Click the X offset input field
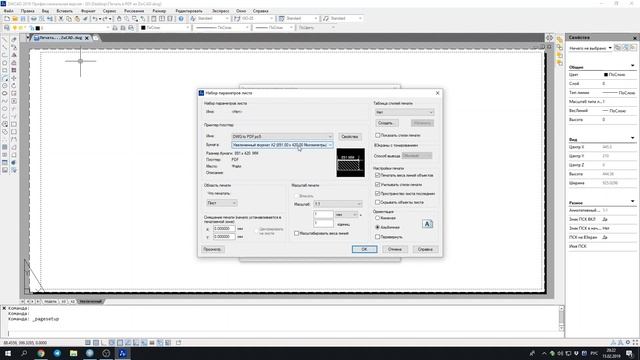This screenshot has width=640, height=360. click(x=224, y=229)
